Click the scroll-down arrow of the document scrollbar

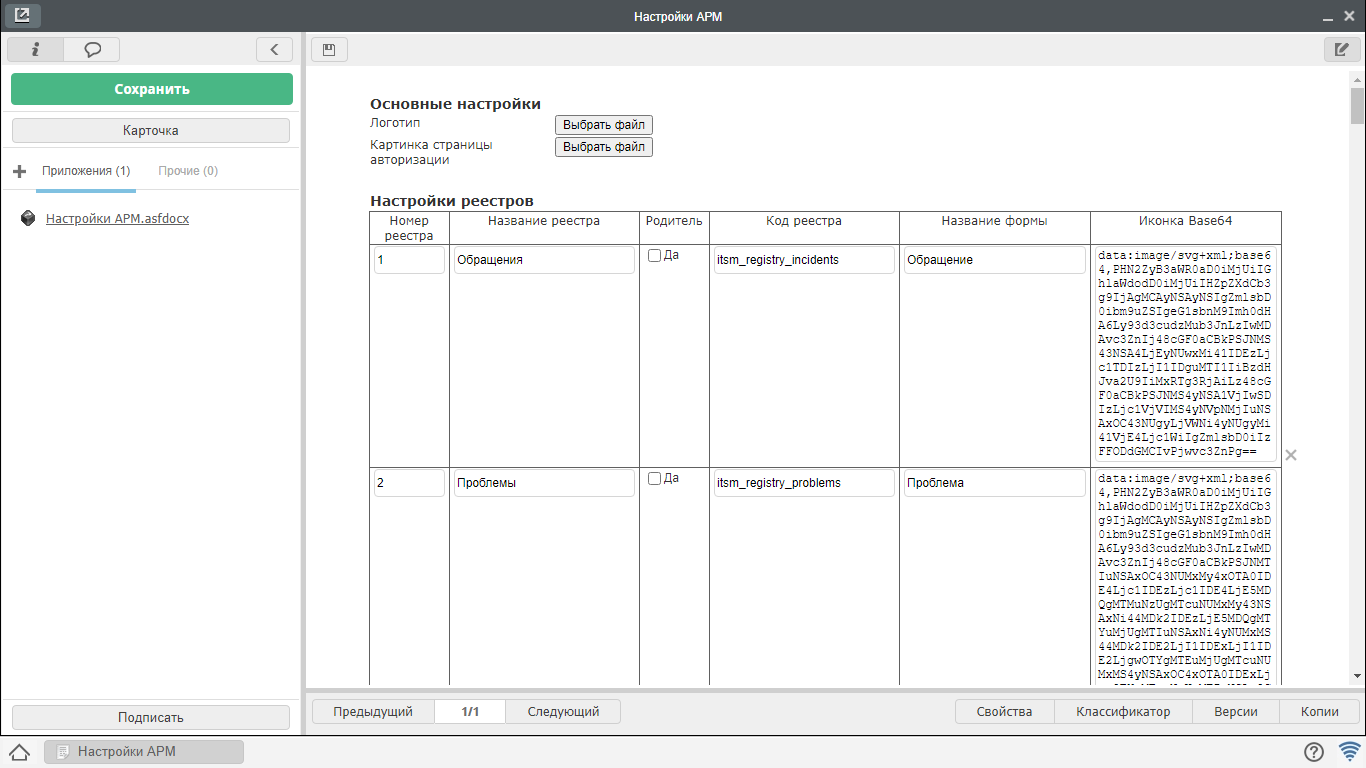[x=1357, y=677]
